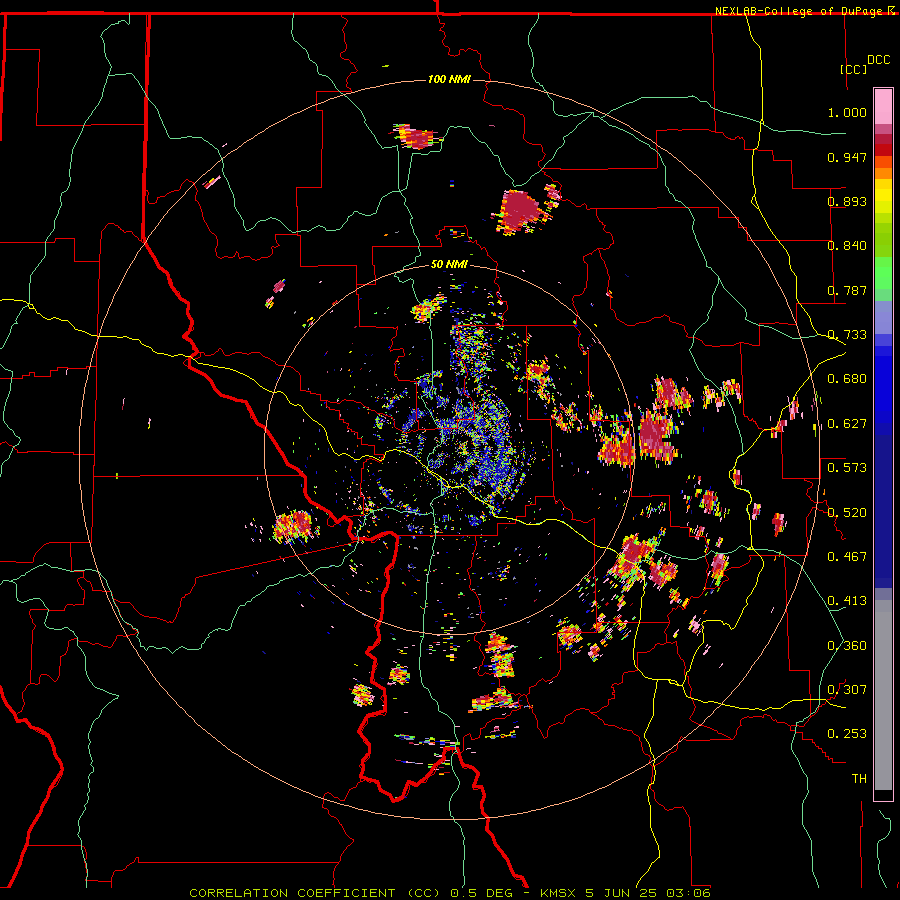Click the 0.573 scale value

click(847, 468)
